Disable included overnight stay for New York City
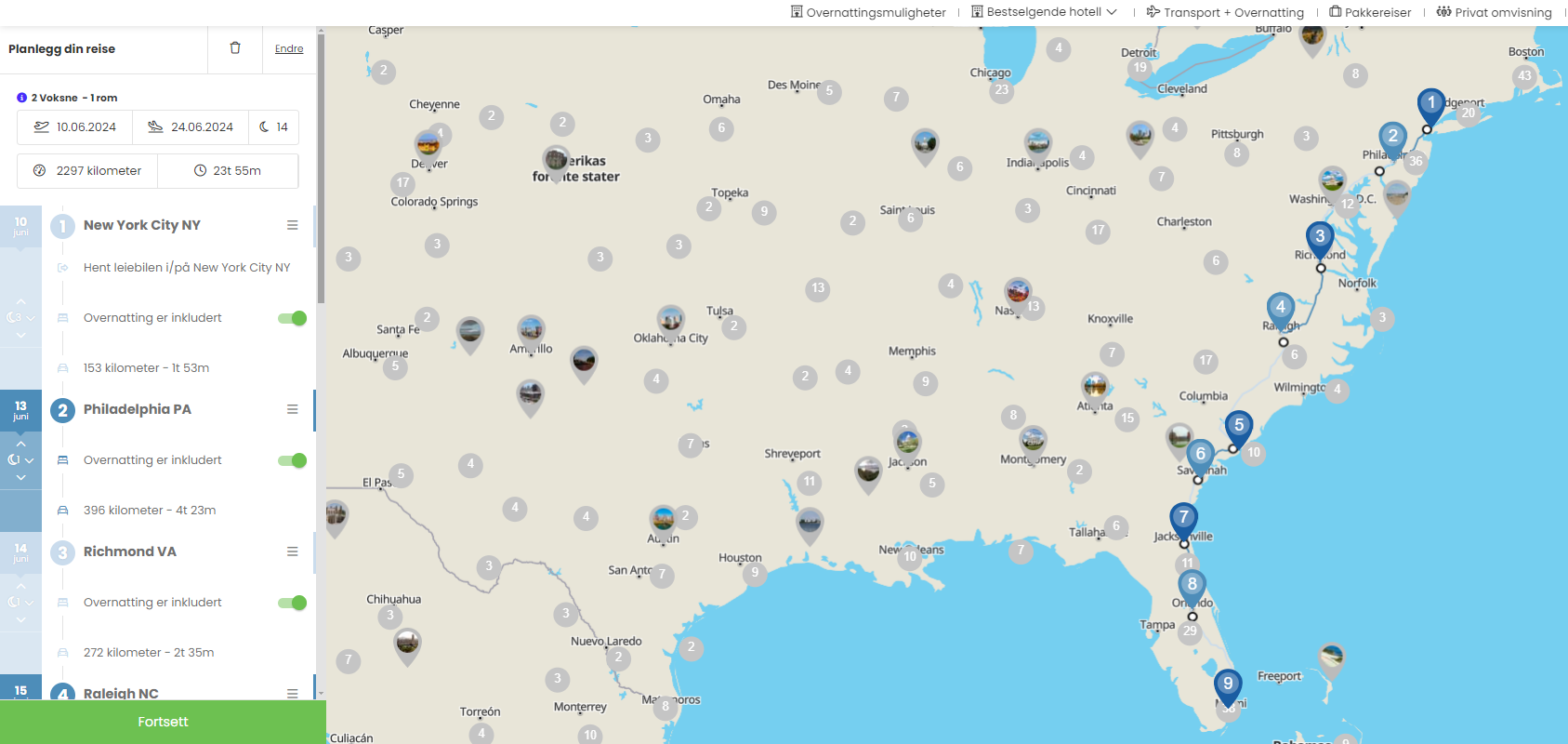Viewport: 1568px width, 744px height. click(293, 318)
